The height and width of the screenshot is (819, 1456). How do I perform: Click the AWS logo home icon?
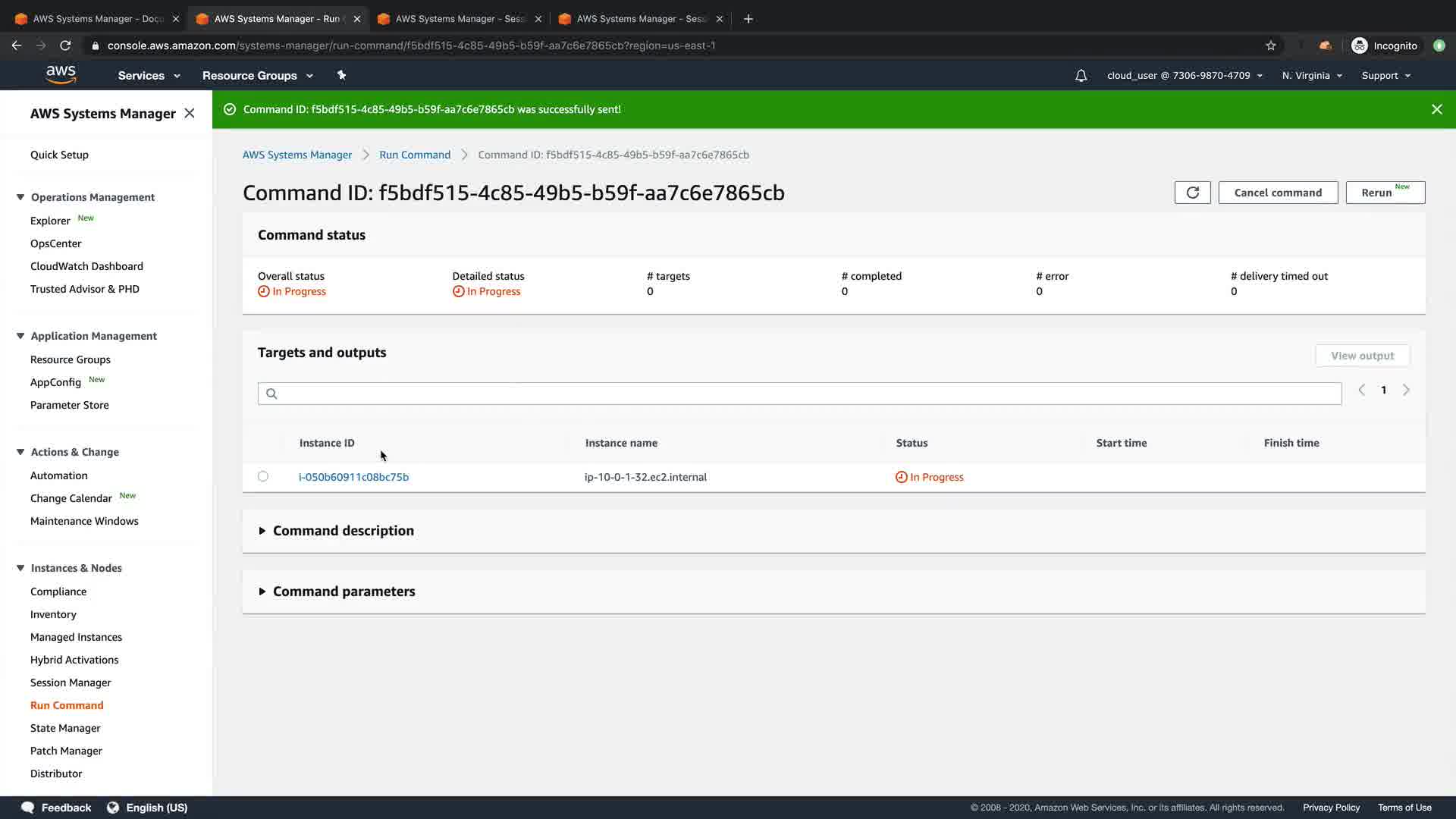coord(61,75)
